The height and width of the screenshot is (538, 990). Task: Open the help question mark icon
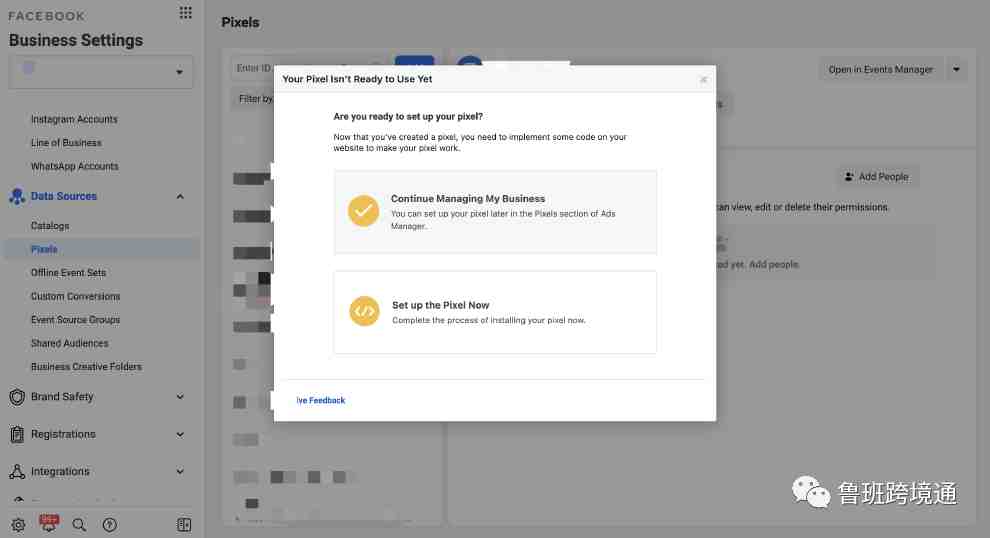(x=110, y=525)
